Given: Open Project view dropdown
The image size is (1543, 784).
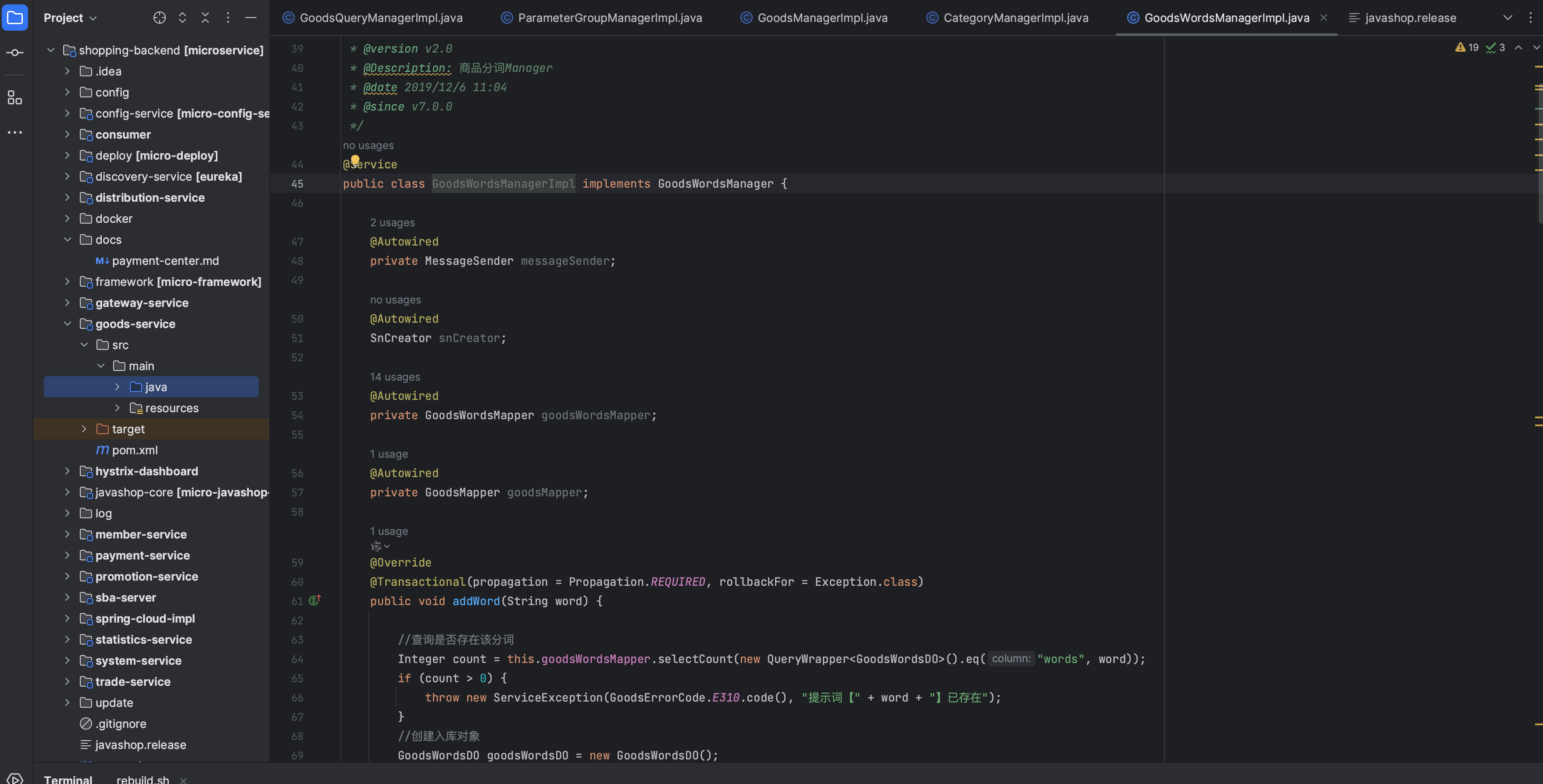Looking at the screenshot, I should (70, 18).
